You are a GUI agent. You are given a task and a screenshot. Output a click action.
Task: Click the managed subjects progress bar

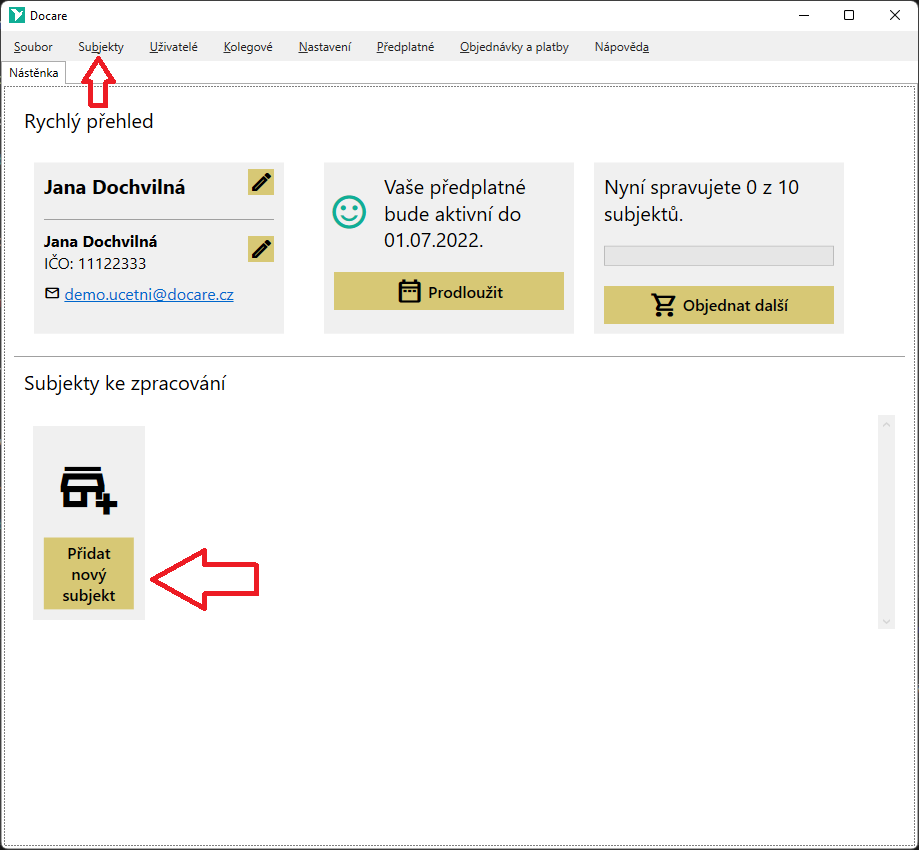coord(719,256)
